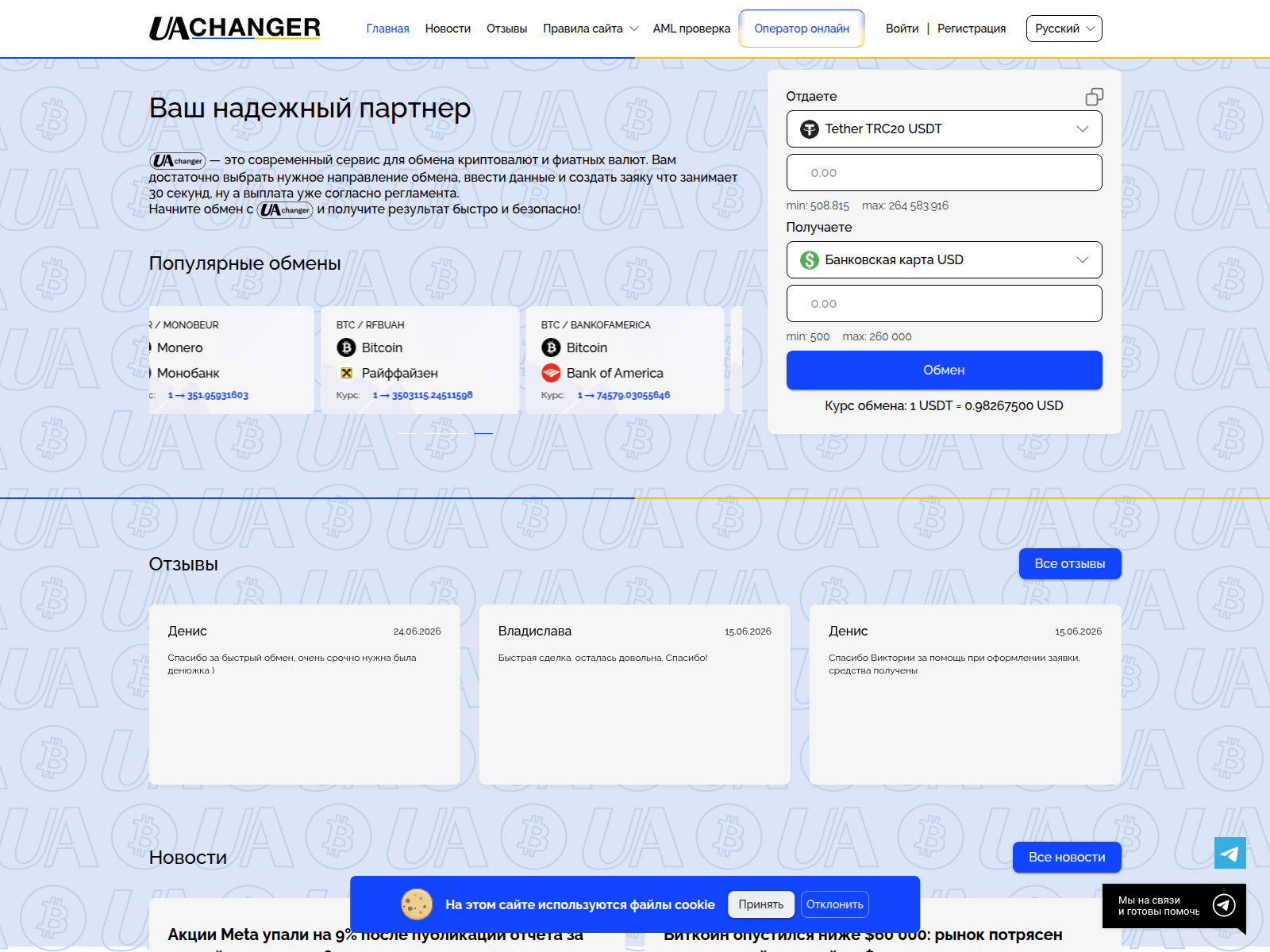Click the Tether coin icon in Отдаете selector
This screenshot has width=1270, height=952.
click(809, 129)
